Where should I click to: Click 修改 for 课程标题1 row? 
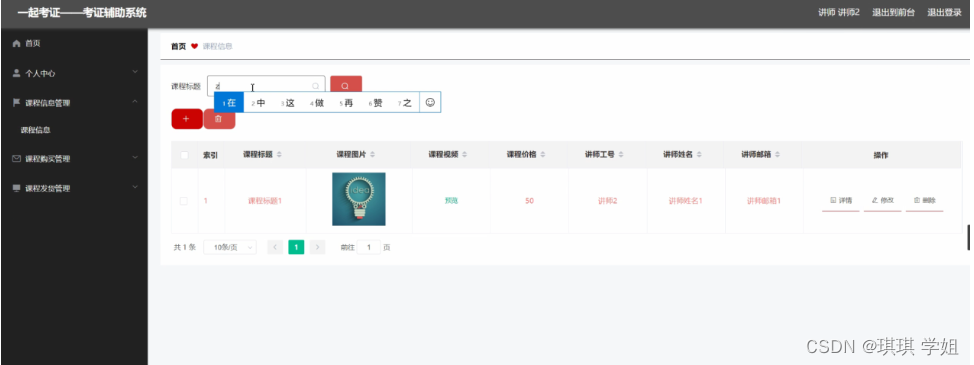882,201
